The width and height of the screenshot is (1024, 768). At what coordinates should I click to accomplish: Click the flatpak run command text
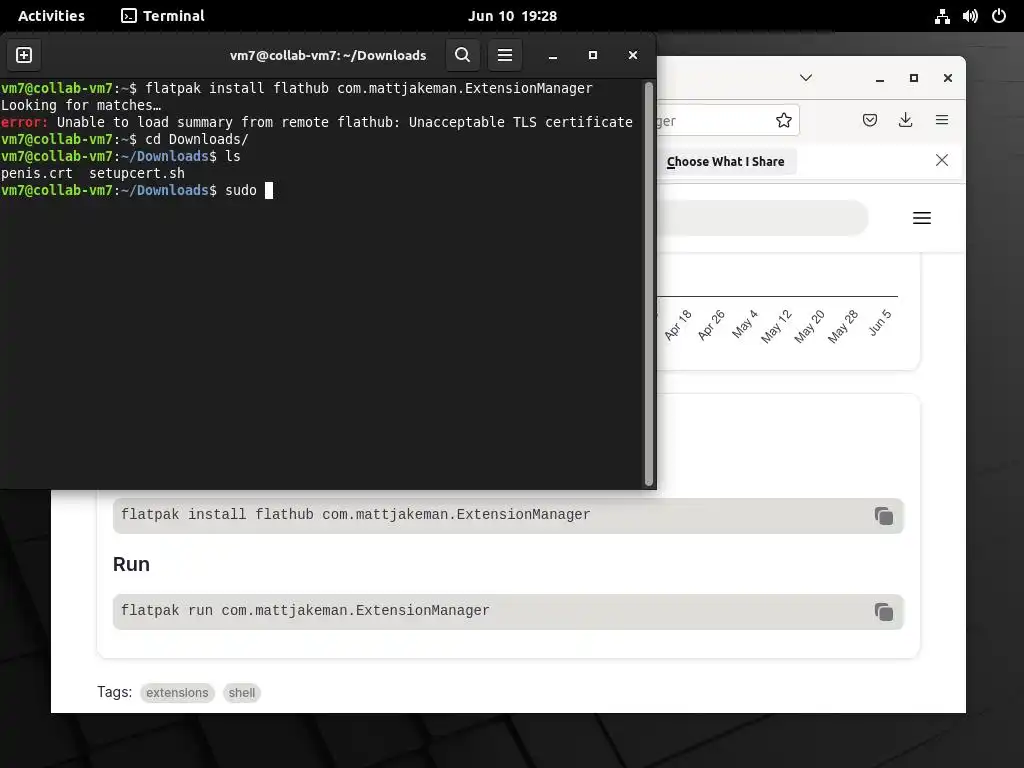305,611
